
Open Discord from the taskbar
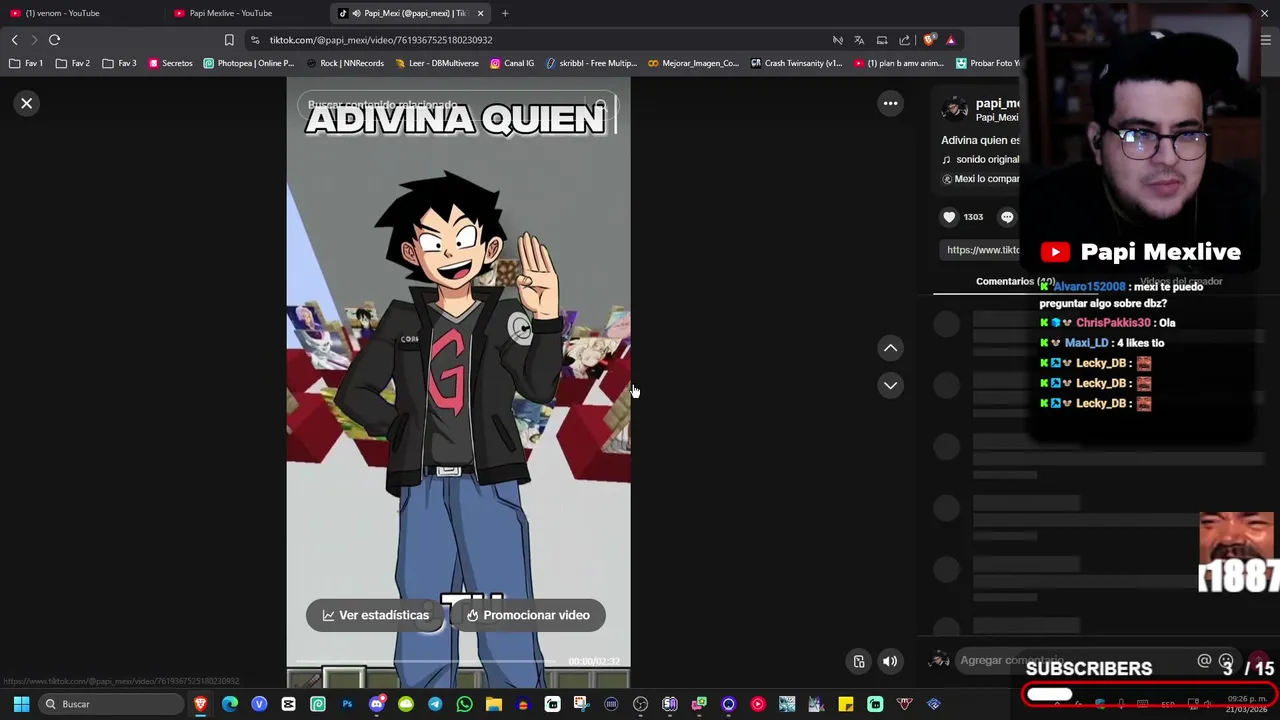376,704
